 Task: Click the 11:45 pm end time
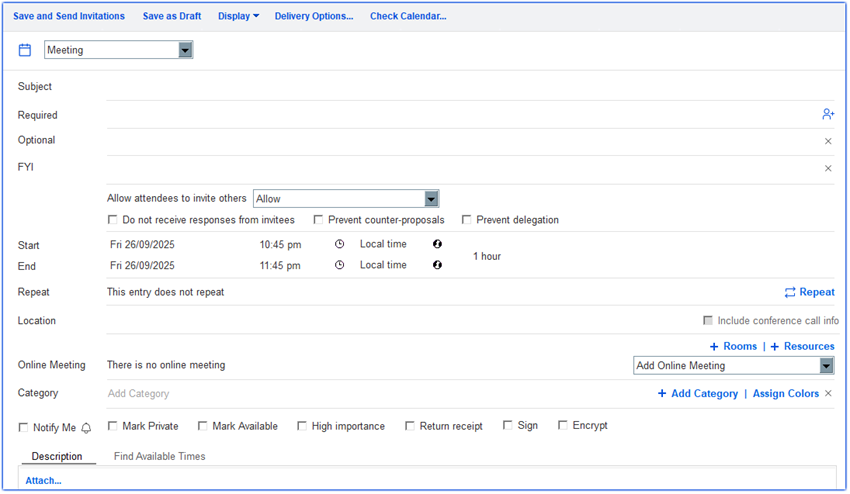point(280,265)
